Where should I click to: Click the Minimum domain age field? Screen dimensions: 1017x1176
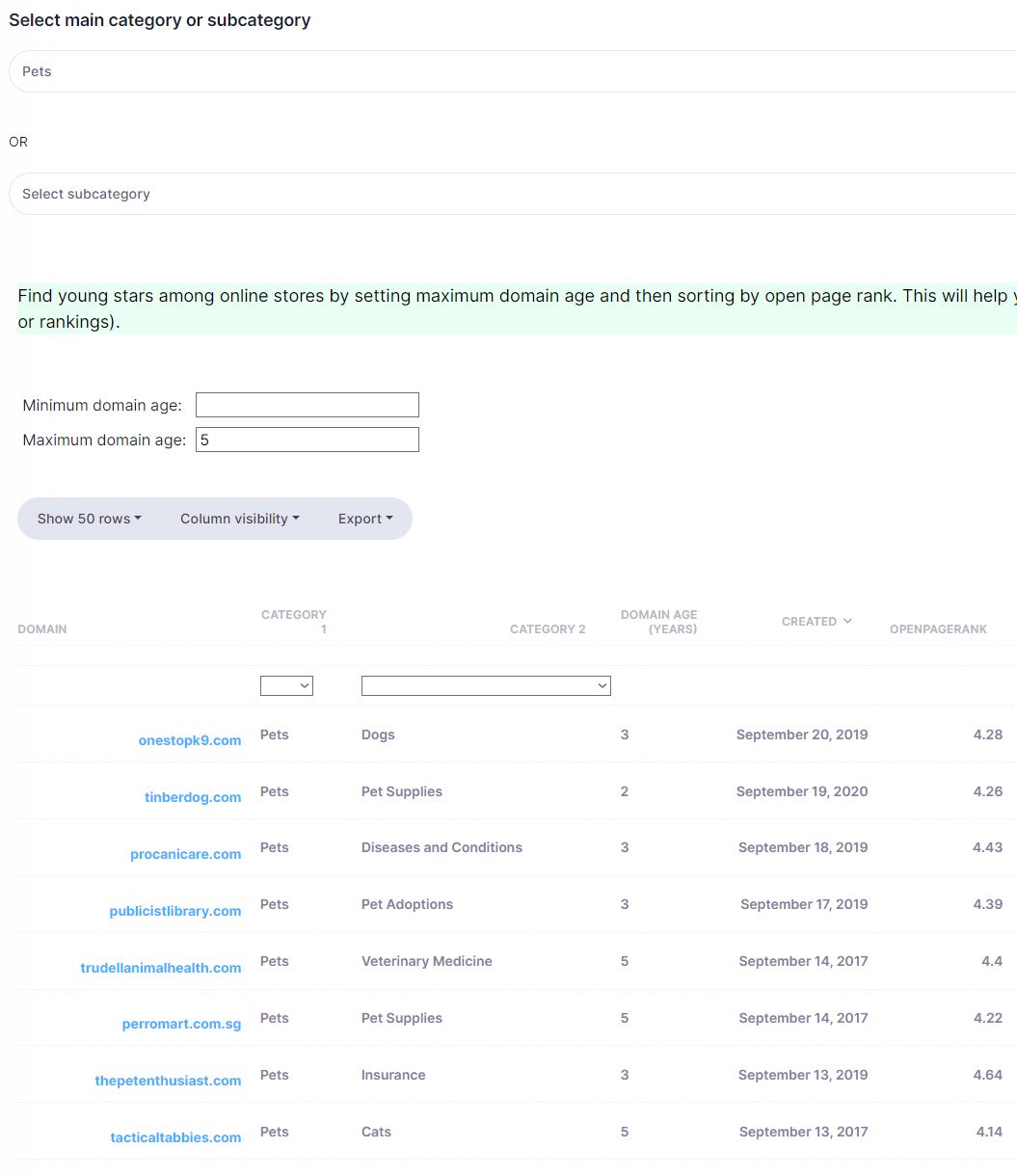point(307,405)
